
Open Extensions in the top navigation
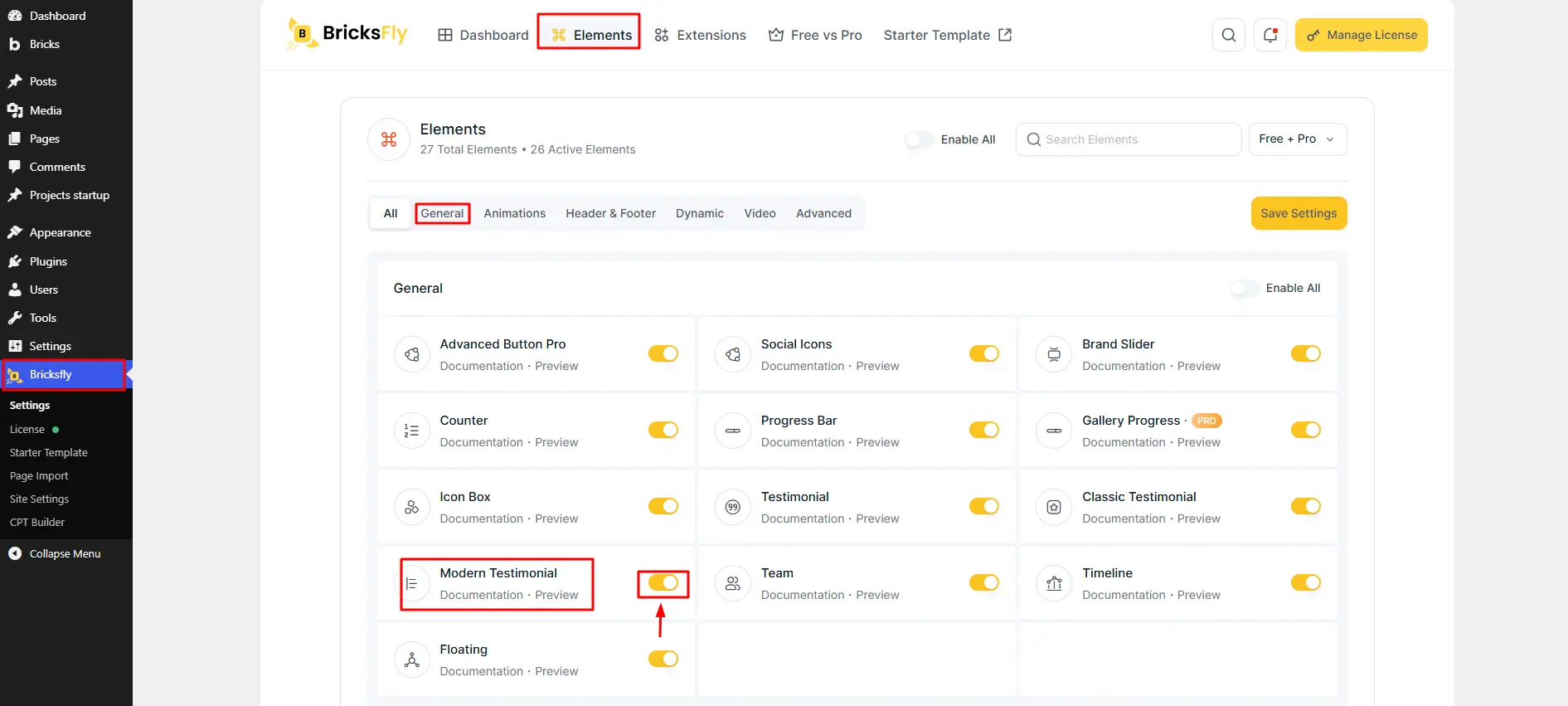point(701,35)
